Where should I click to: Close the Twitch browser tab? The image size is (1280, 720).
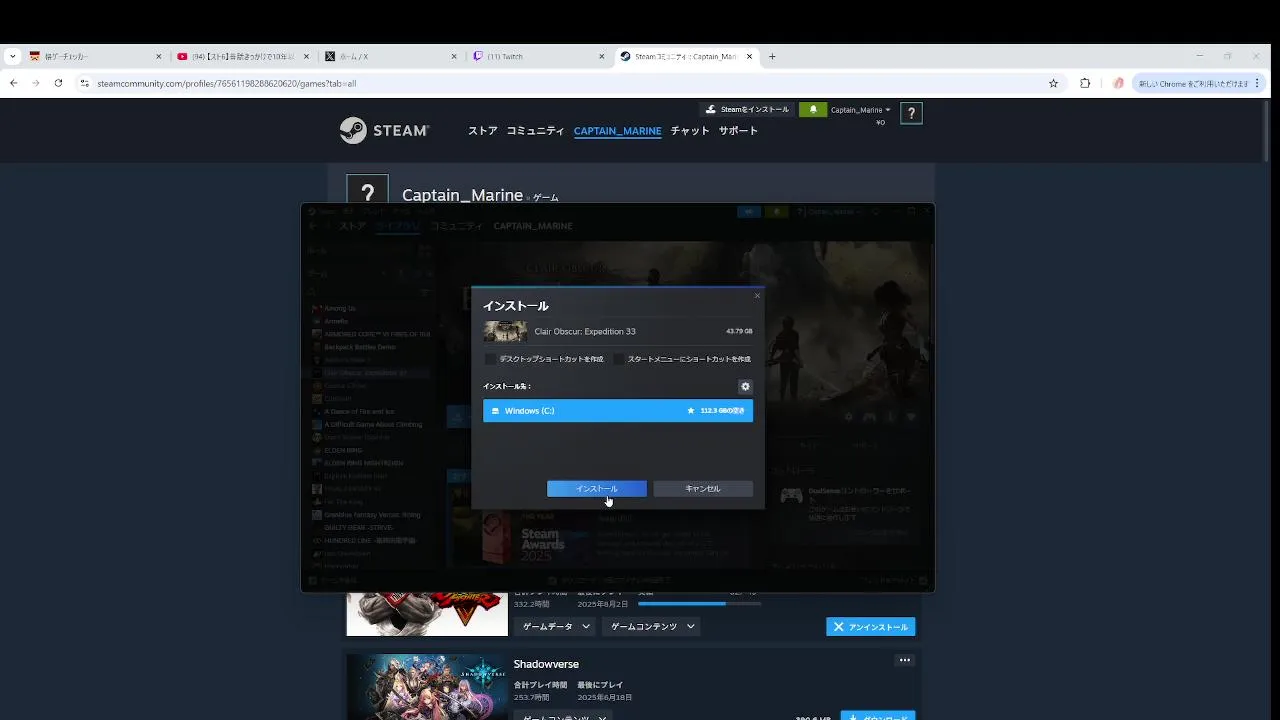coord(602,57)
